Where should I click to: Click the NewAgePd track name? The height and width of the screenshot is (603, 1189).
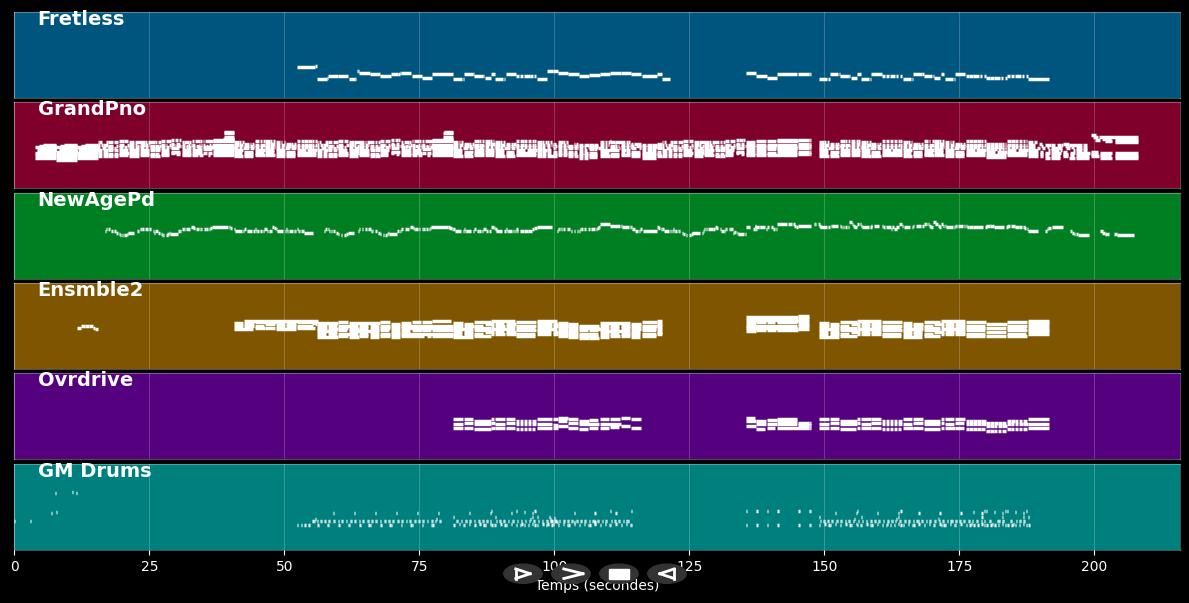point(96,200)
